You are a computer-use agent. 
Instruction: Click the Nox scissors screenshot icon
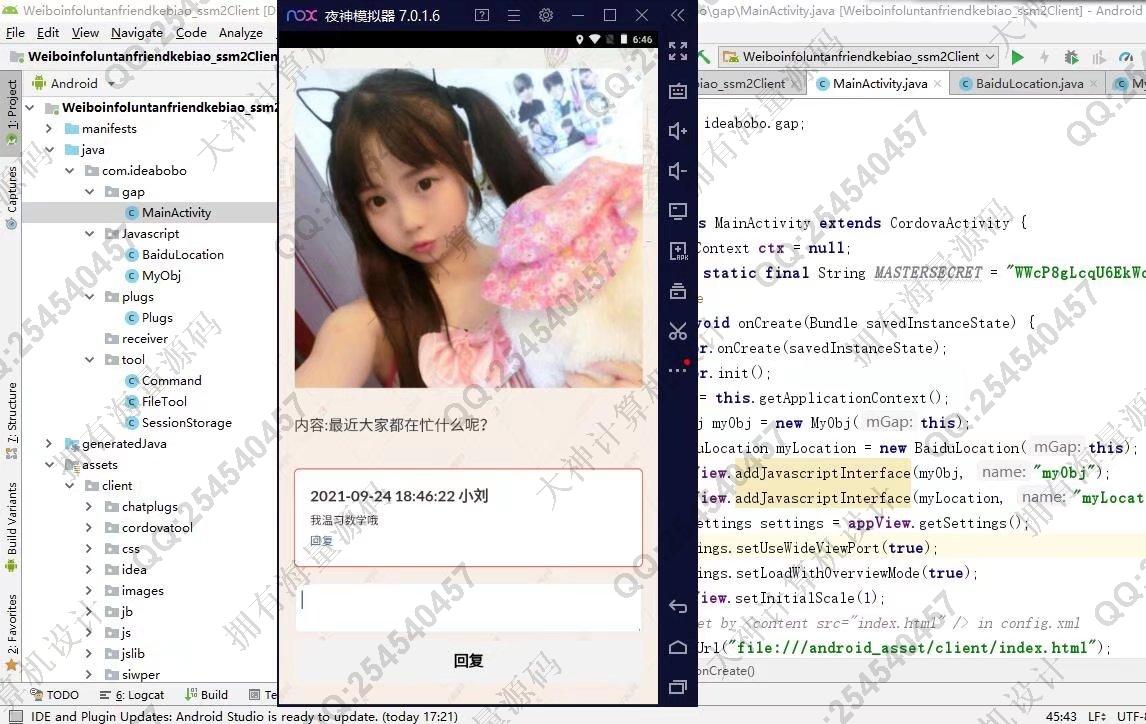(x=678, y=331)
